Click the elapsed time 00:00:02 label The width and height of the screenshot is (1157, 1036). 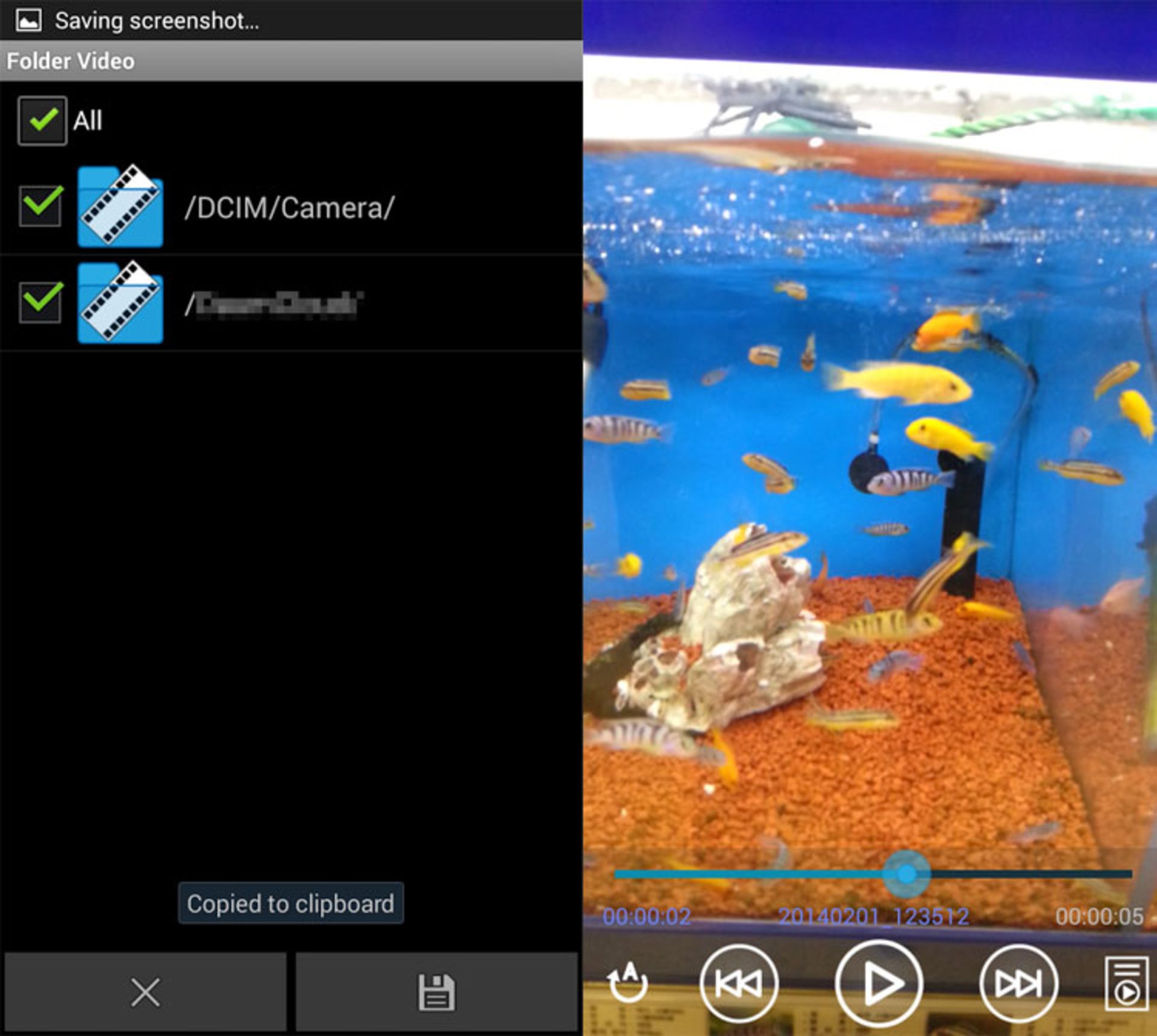[647, 916]
